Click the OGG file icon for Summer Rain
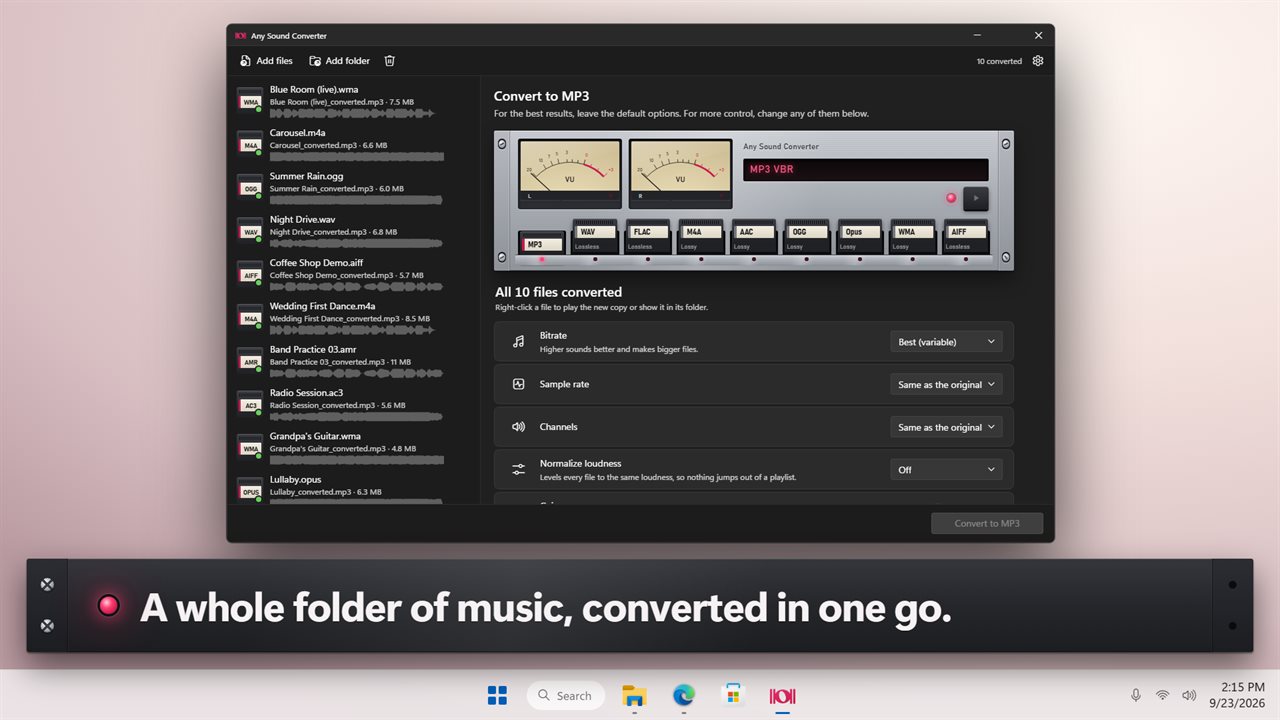This screenshot has width=1280, height=720. click(x=250, y=187)
